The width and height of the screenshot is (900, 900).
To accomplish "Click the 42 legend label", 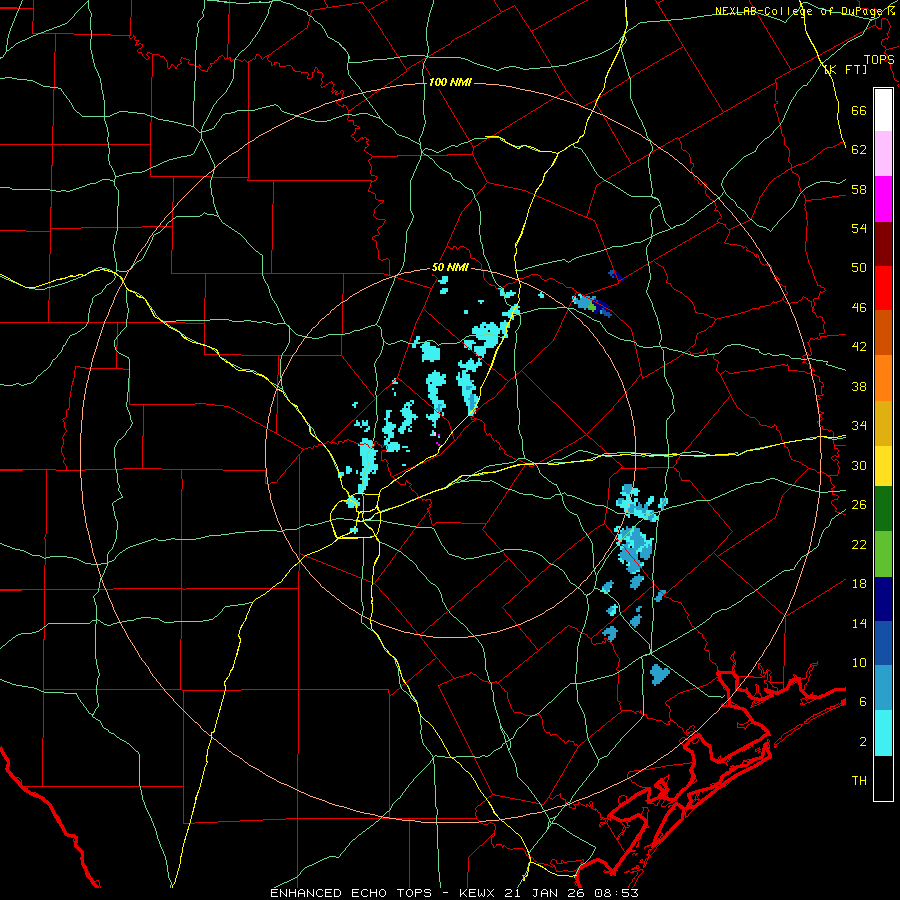I will pyautogui.click(x=859, y=346).
